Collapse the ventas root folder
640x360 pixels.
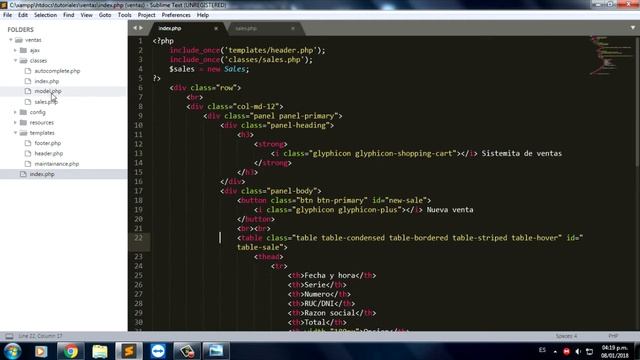click(11, 40)
